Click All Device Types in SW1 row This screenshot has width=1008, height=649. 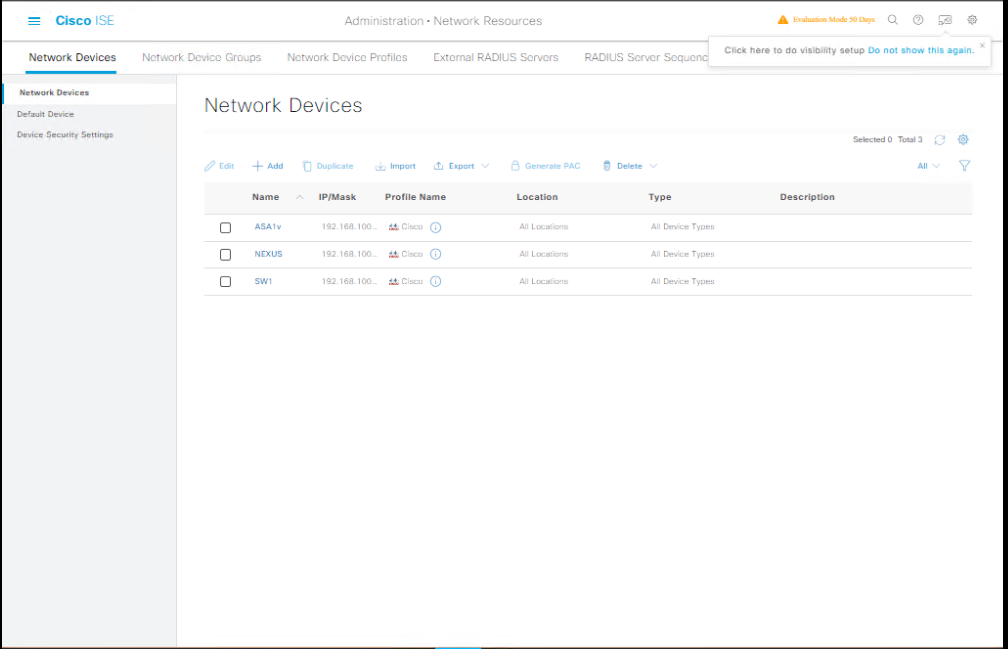pos(683,281)
